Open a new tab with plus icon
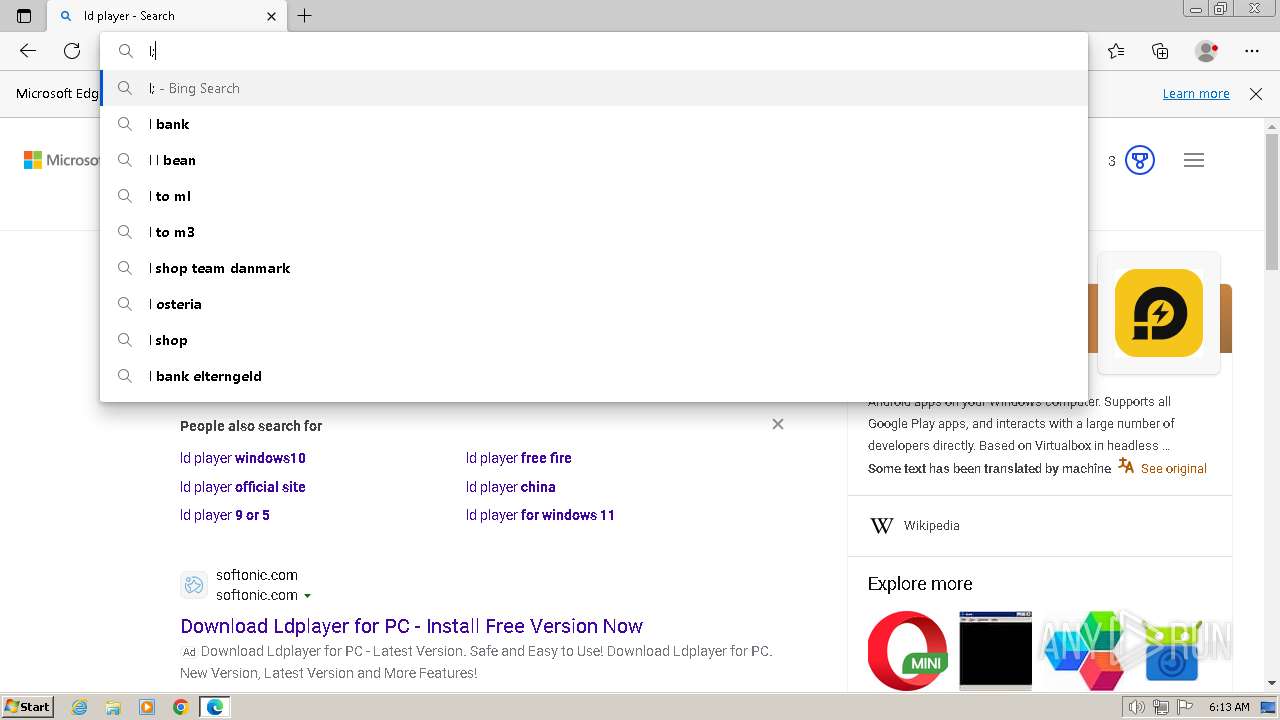The width and height of the screenshot is (1280, 720). (x=305, y=16)
